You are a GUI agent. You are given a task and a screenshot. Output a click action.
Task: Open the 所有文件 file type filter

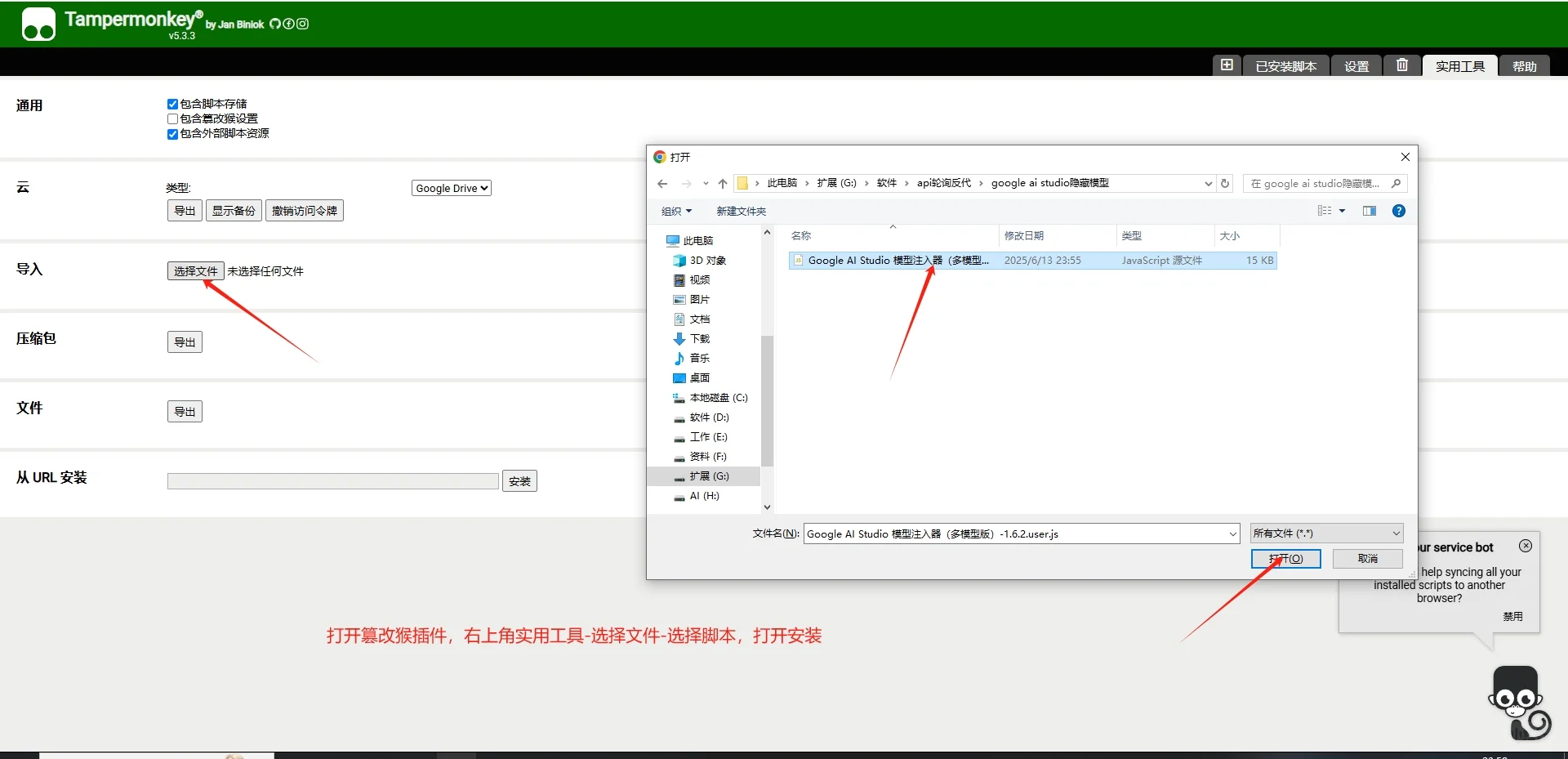pyautogui.click(x=1326, y=534)
